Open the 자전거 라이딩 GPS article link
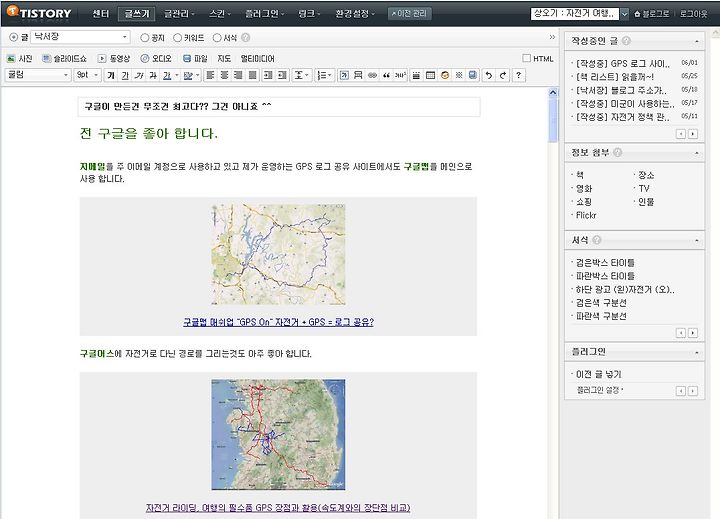 tap(278, 508)
